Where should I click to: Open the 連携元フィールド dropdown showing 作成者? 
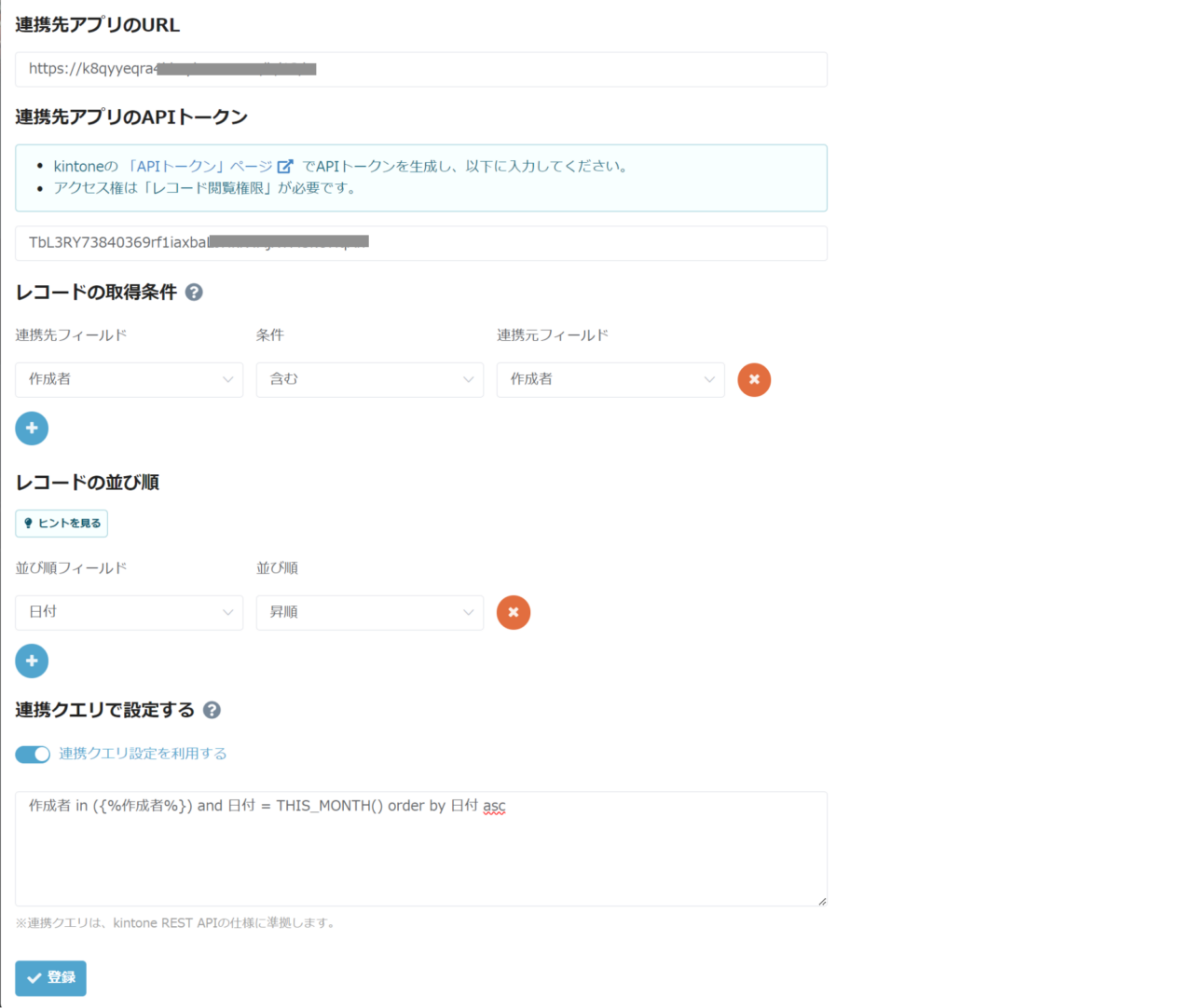tap(610, 380)
